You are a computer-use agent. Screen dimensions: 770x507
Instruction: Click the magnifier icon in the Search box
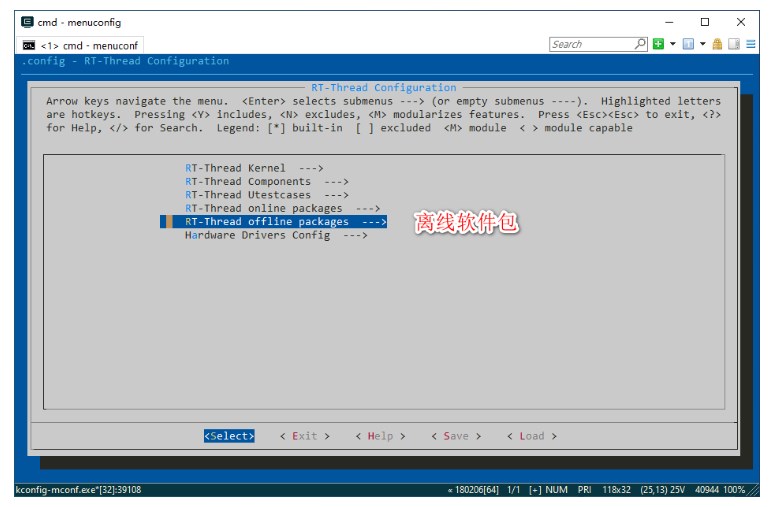click(x=640, y=44)
